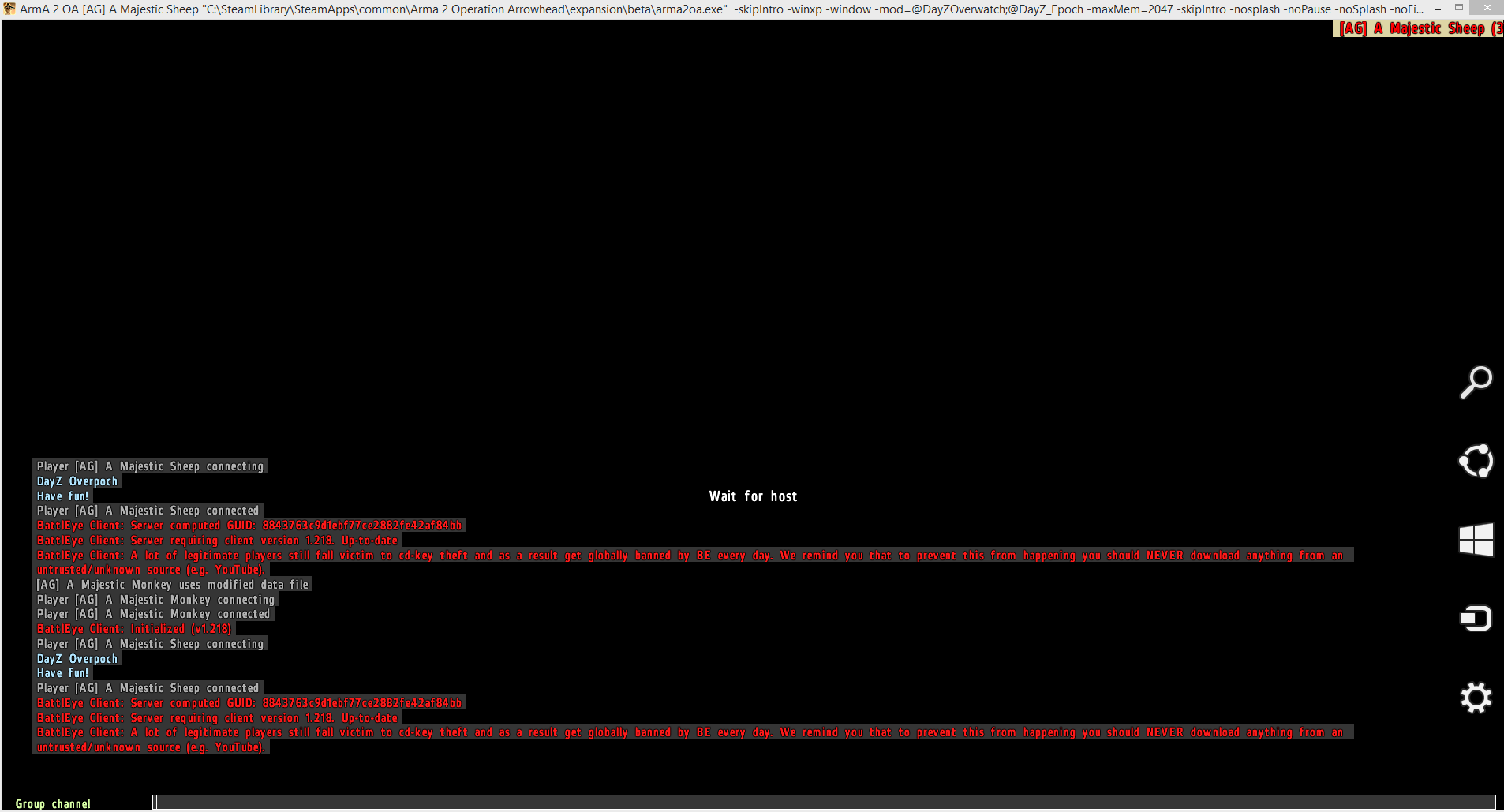Minimize the Arma 2 OA window
The image size is (1504, 812).
(x=1437, y=9)
